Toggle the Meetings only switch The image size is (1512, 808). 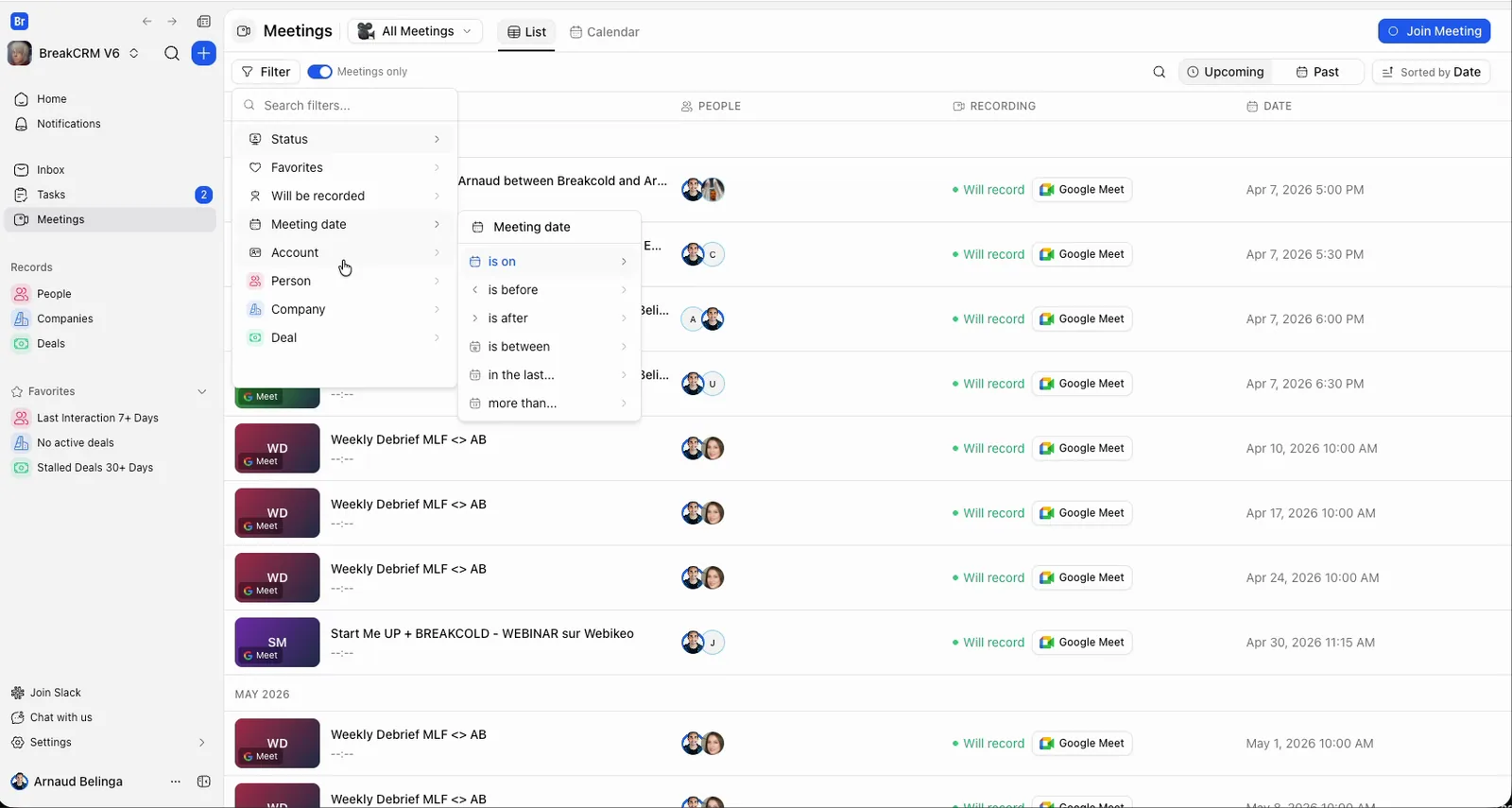click(319, 72)
